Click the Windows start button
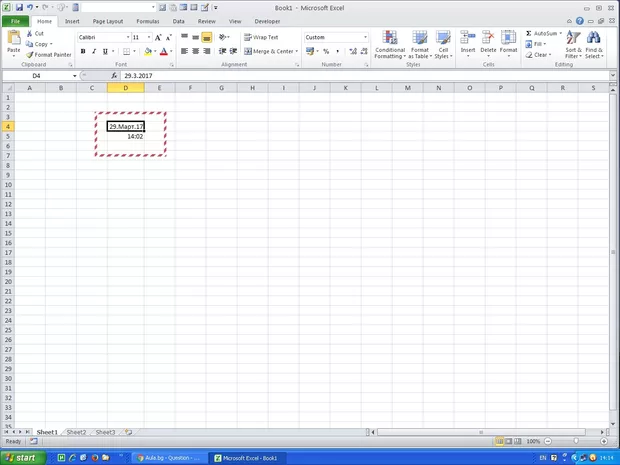 click(22, 457)
